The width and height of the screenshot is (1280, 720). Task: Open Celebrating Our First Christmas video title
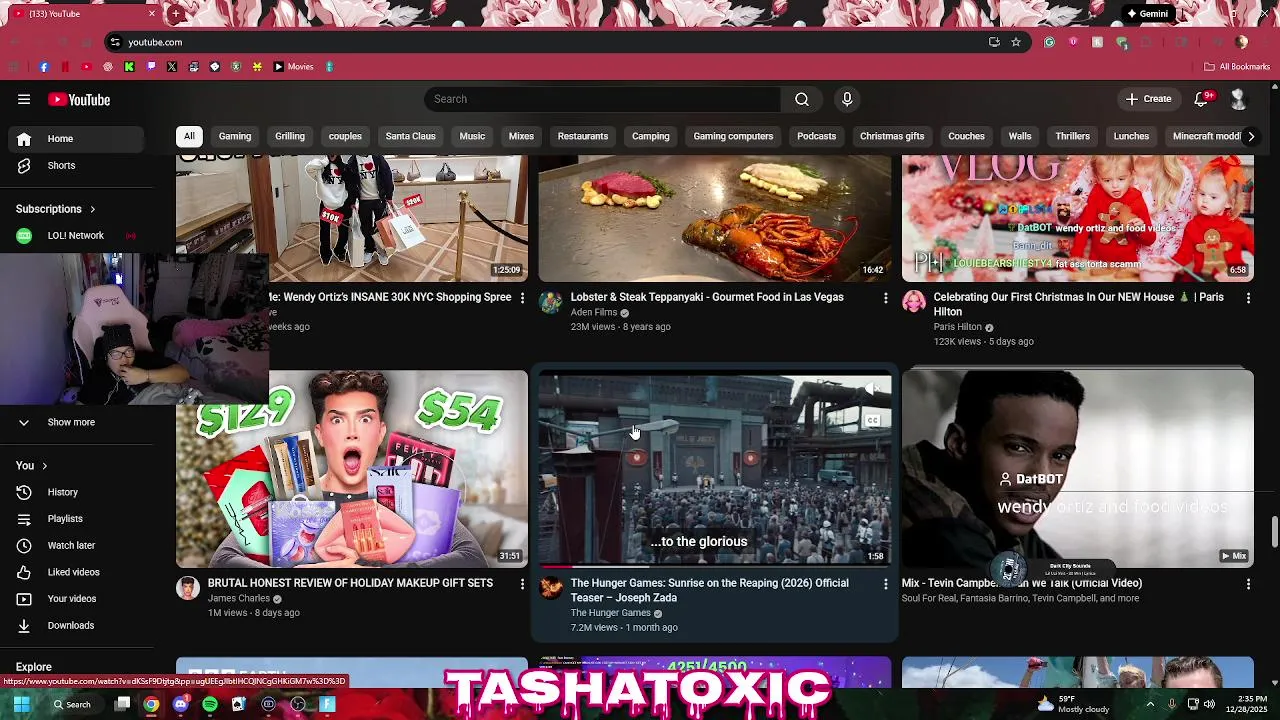click(1079, 304)
